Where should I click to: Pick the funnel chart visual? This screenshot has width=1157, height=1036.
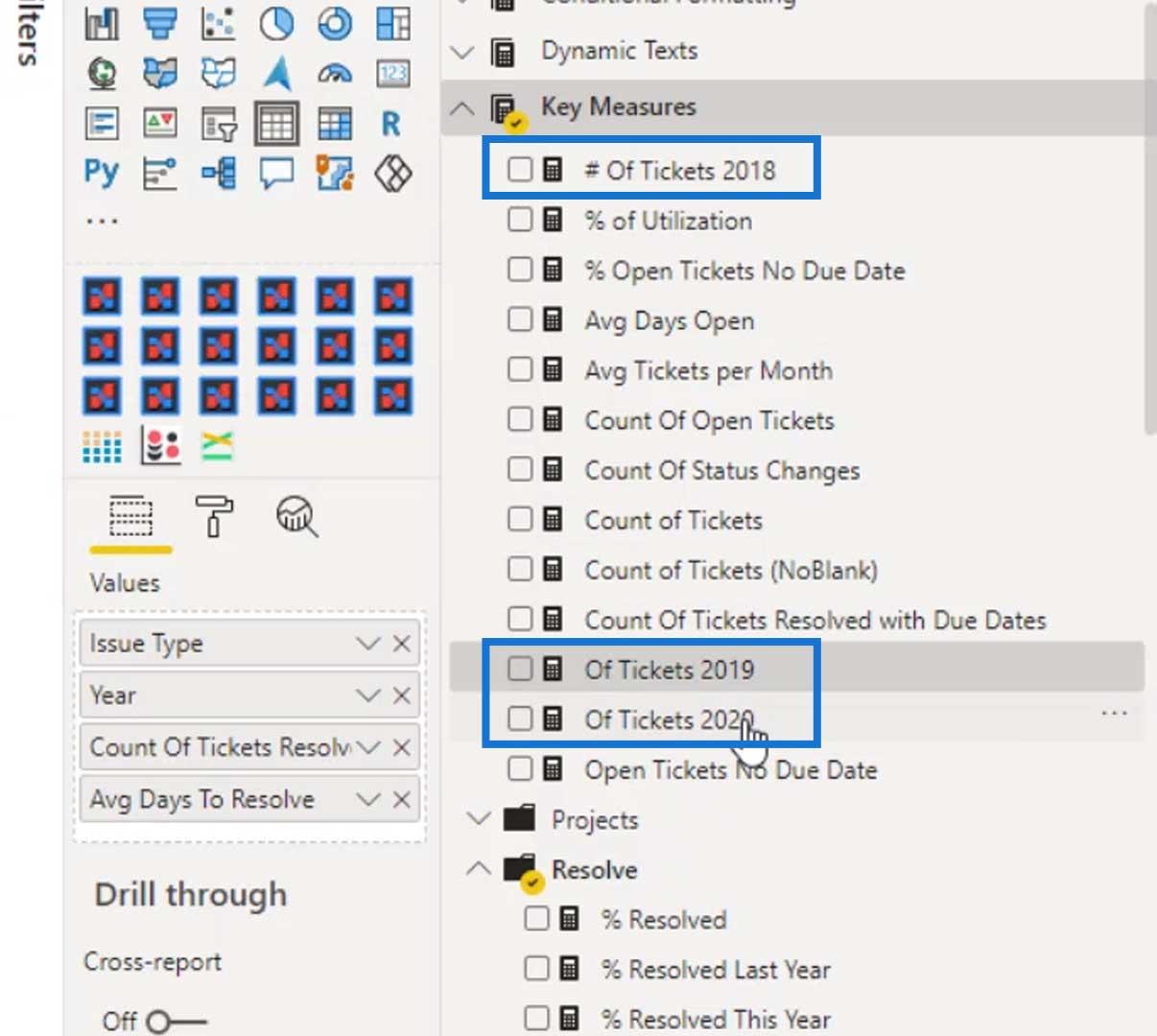pos(160,24)
